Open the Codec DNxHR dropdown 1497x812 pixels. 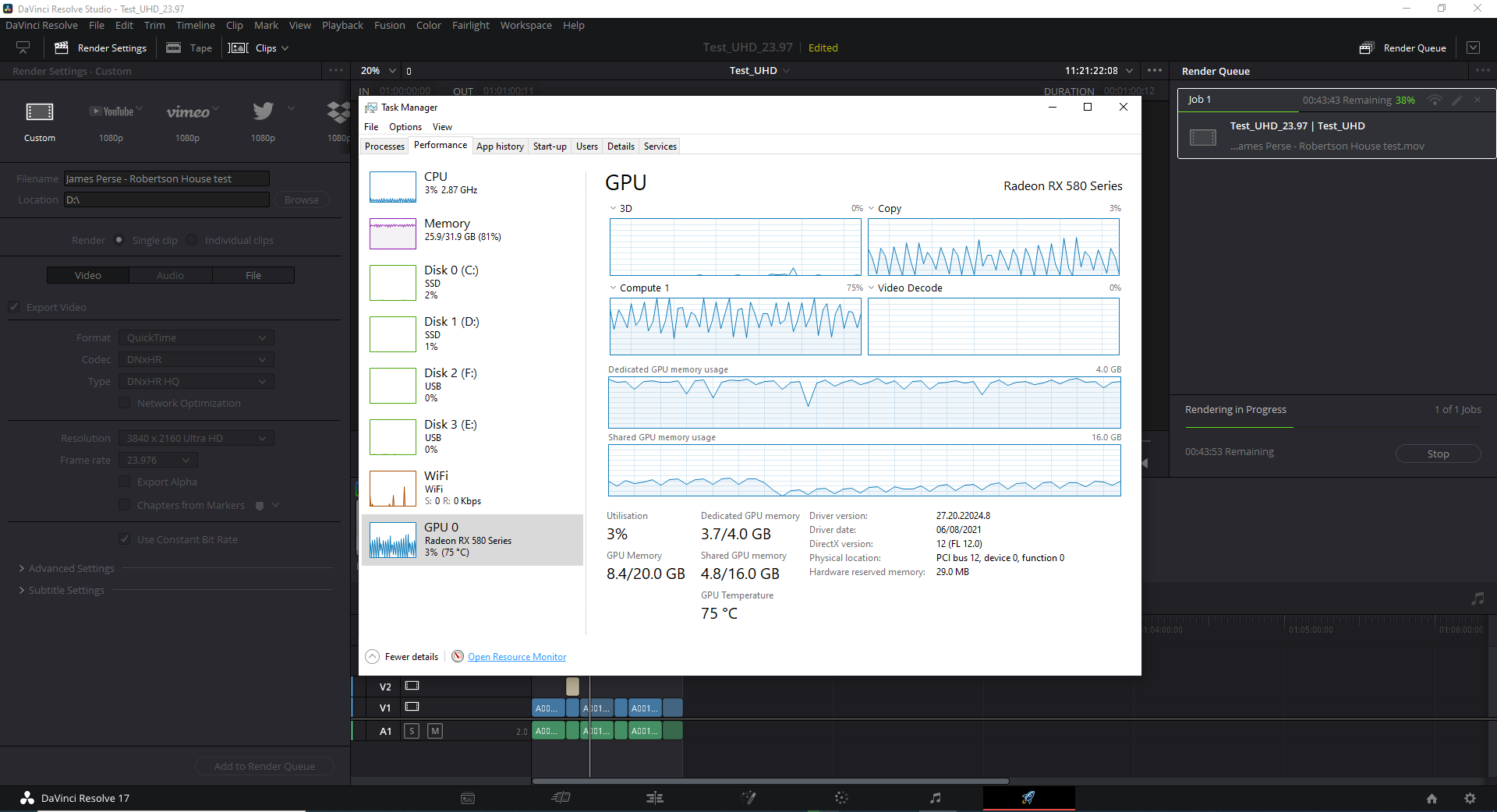196,359
